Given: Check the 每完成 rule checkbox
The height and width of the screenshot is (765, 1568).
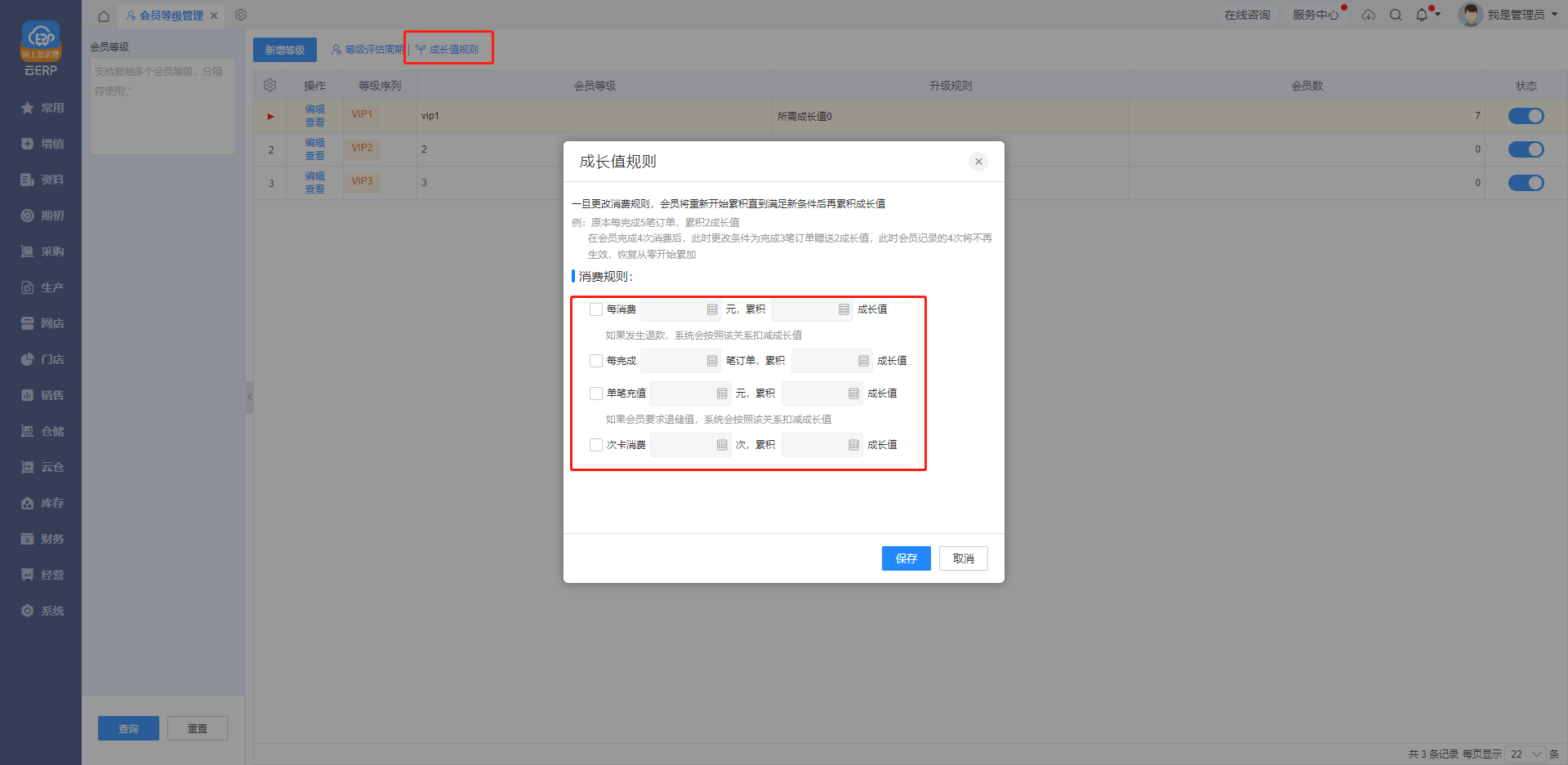Looking at the screenshot, I should 596,361.
